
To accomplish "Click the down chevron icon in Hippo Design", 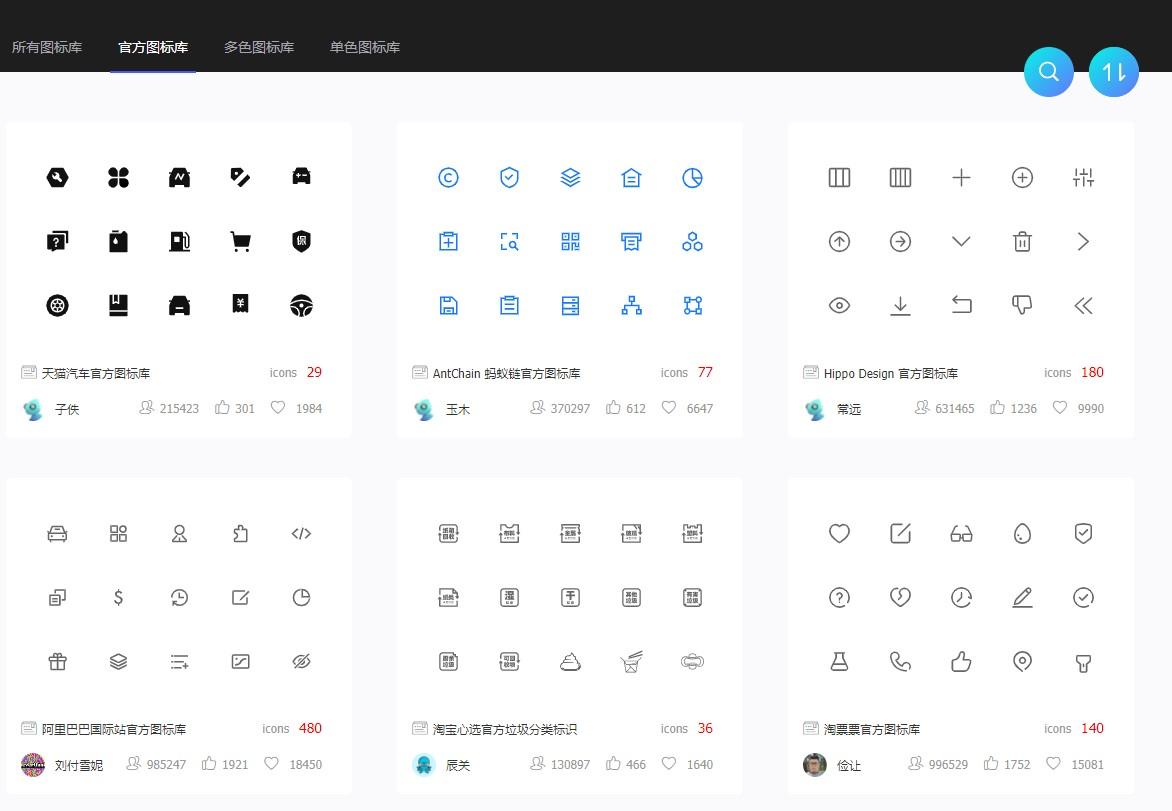I will (x=961, y=241).
